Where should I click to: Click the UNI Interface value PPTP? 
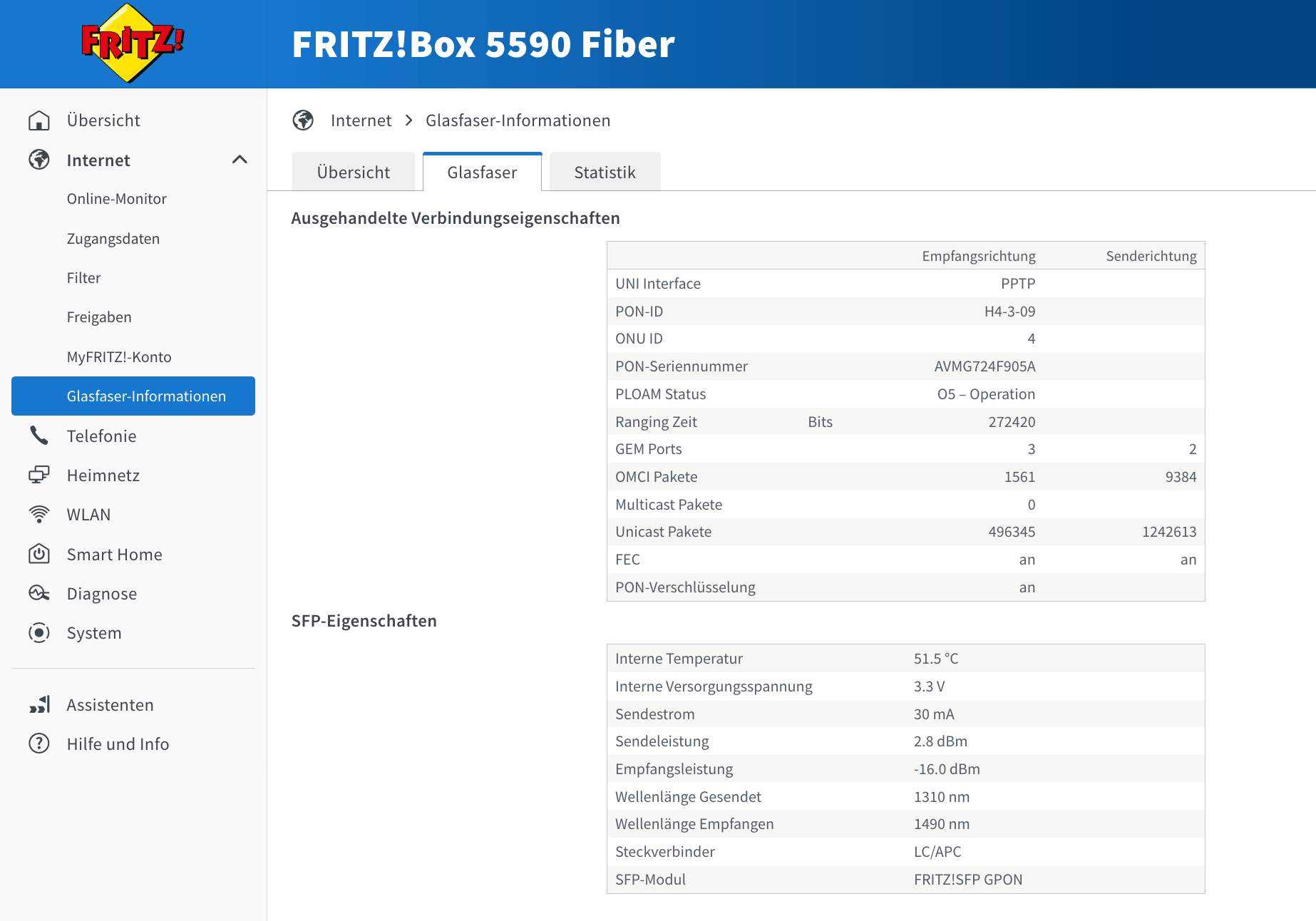tap(1018, 284)
